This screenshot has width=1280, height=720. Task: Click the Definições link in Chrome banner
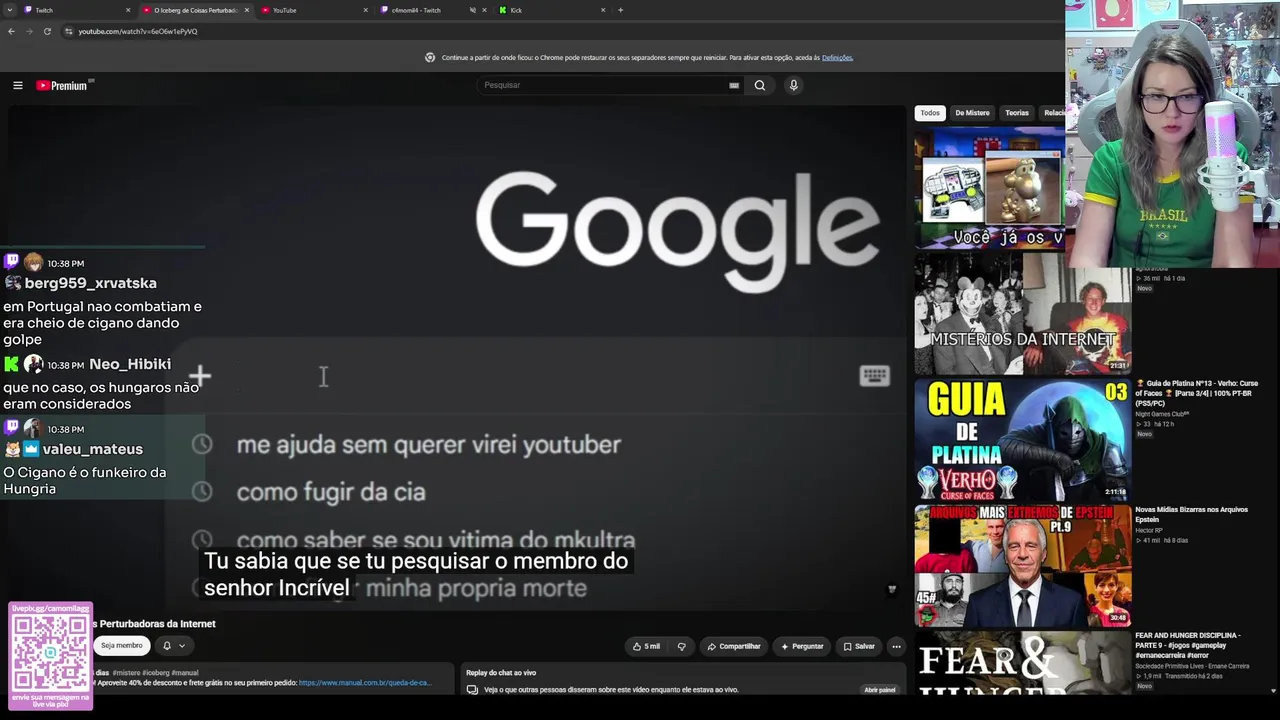coord(837,58)
